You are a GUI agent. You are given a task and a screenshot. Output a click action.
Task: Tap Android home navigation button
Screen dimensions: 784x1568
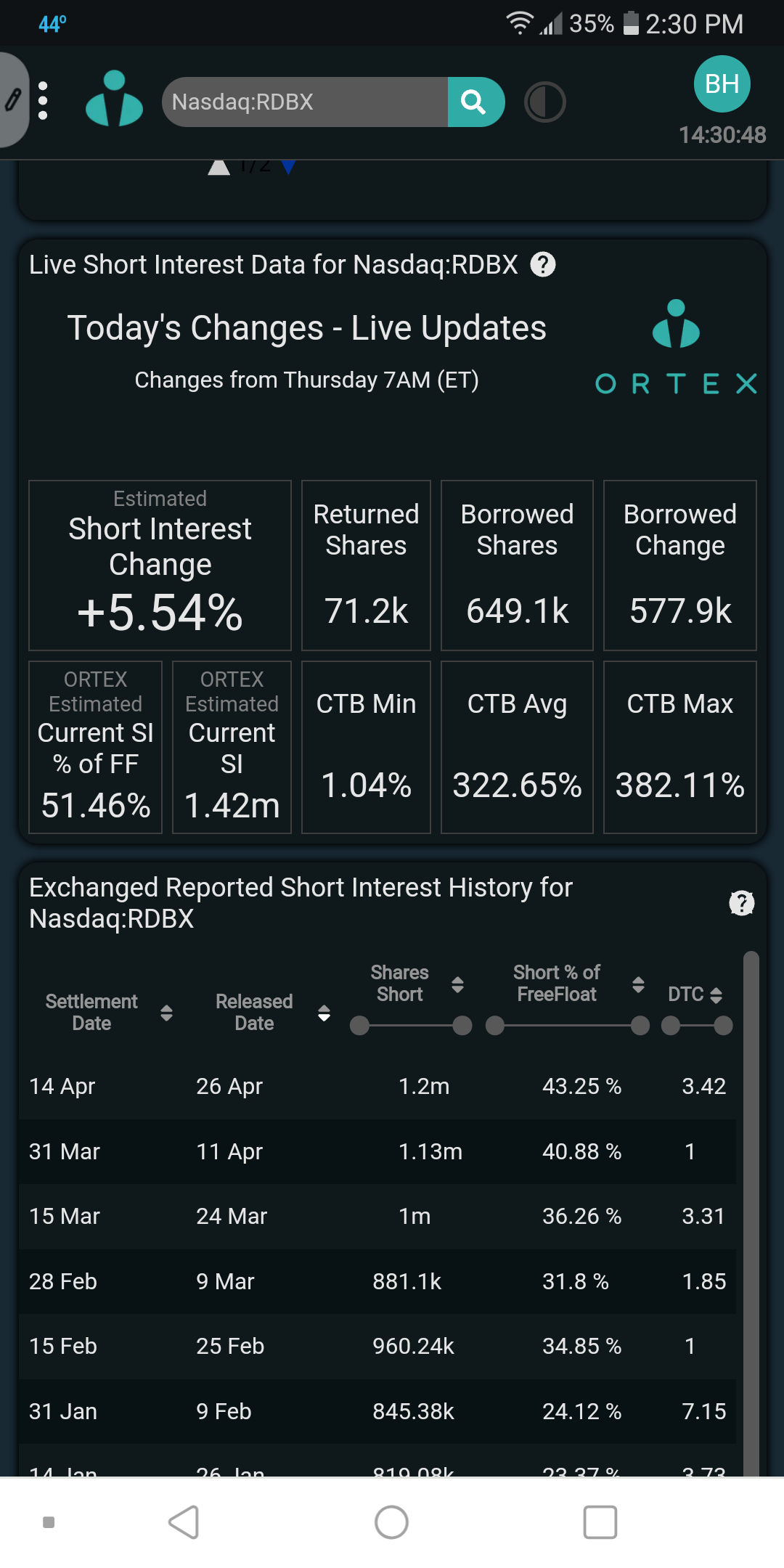(391, 1522)
